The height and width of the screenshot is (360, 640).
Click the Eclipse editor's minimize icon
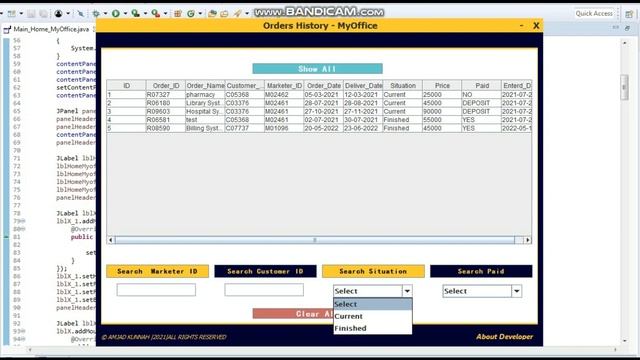pos(616,28)
